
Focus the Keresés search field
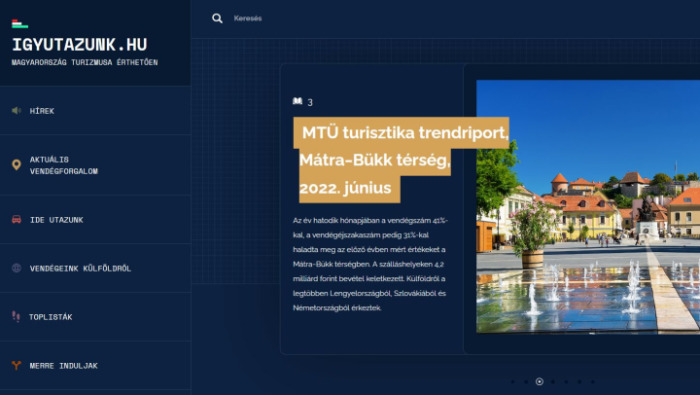248,18
